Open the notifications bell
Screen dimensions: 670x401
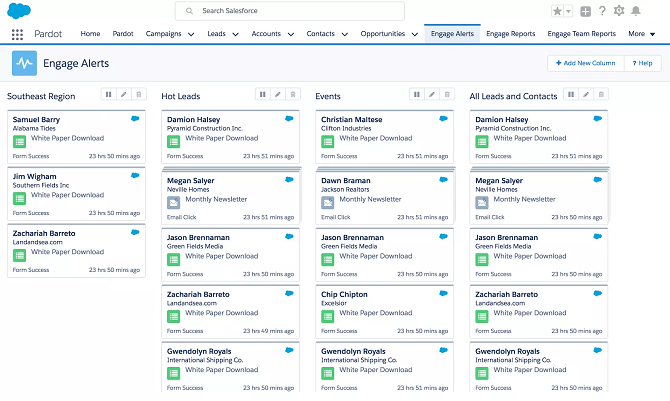tap(635, 11)
